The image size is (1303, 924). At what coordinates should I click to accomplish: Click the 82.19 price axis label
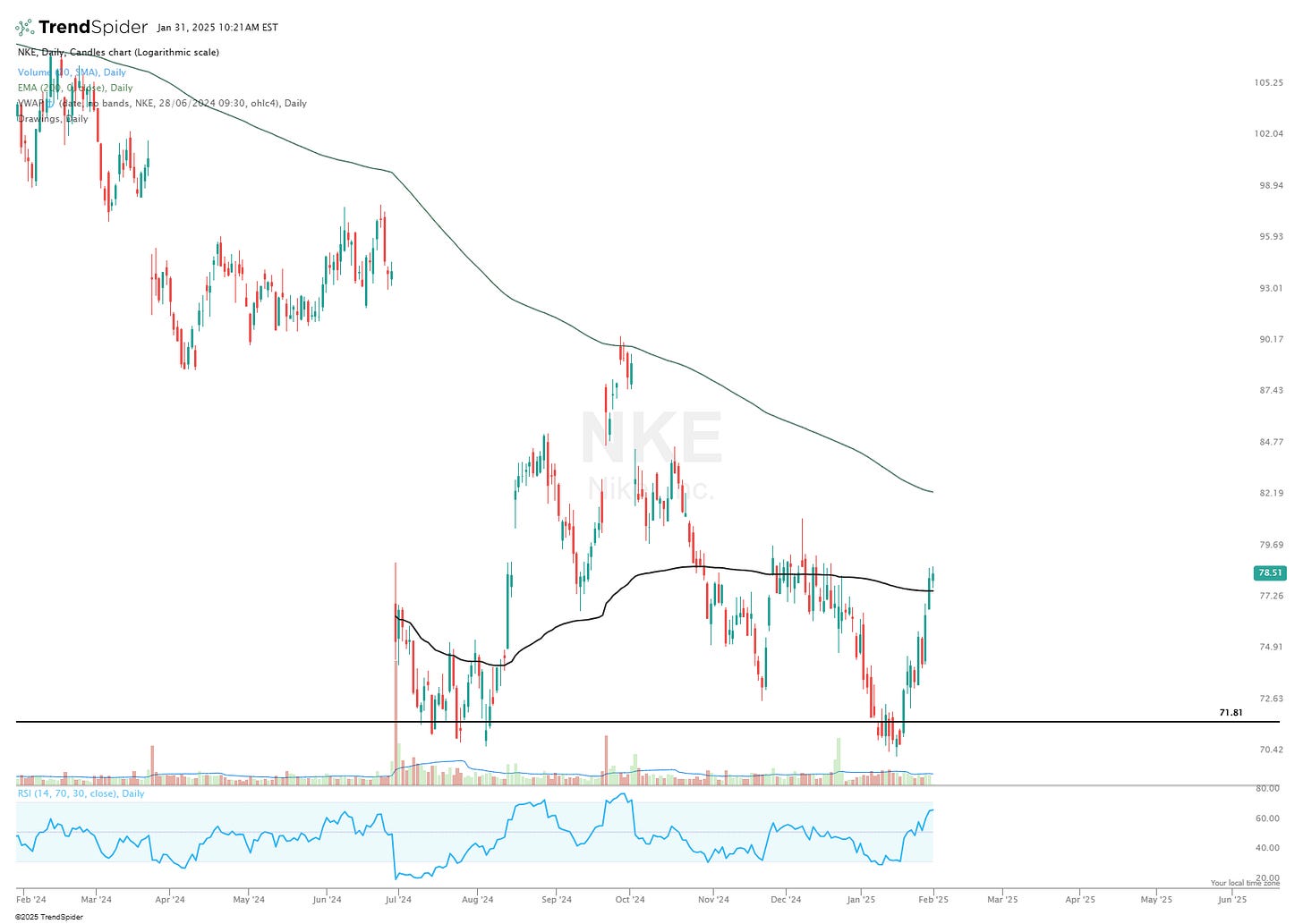point(1271,493)
